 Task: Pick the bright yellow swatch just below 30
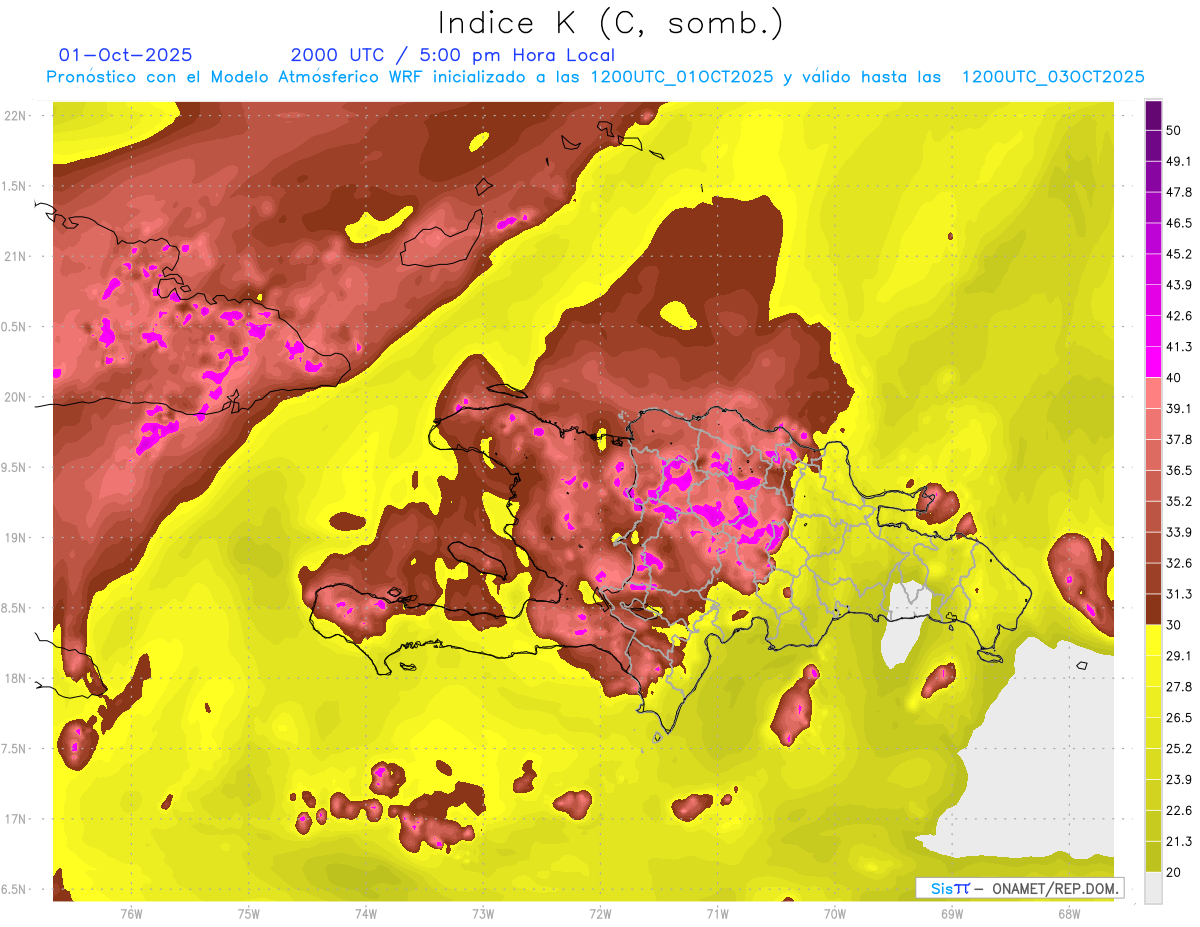[1153, 640]
